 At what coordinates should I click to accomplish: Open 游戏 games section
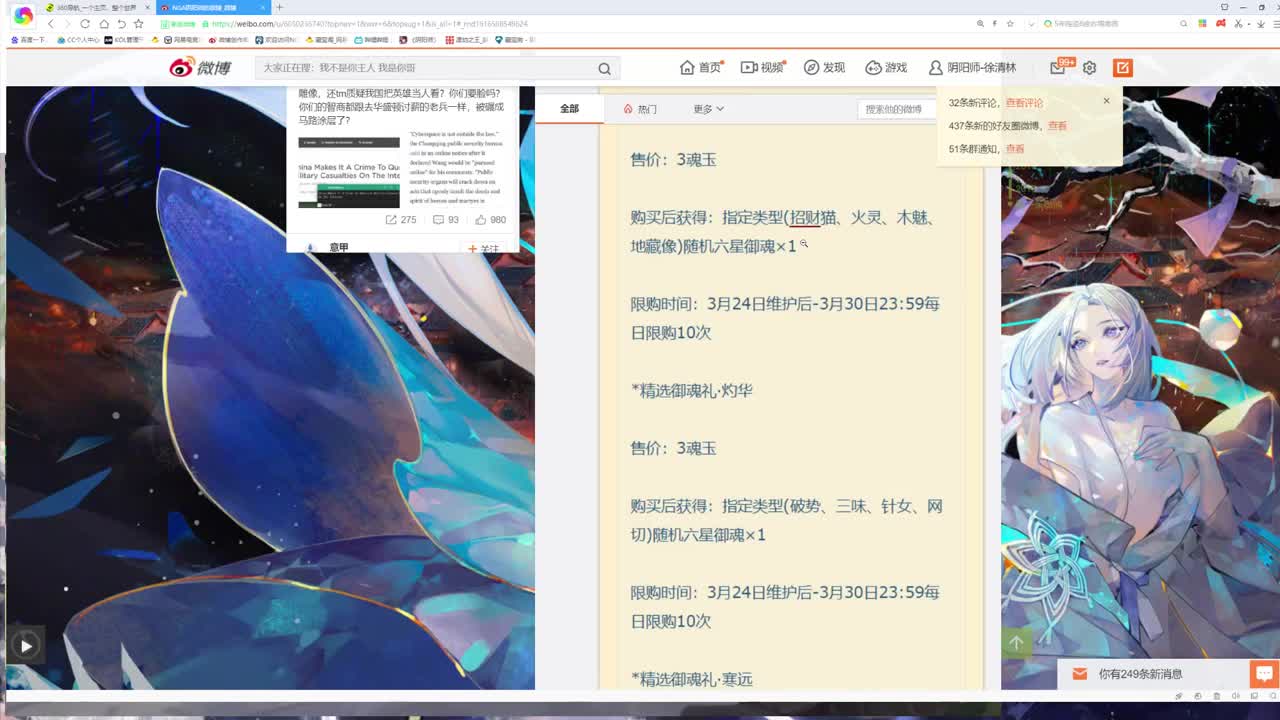[886, 67]
